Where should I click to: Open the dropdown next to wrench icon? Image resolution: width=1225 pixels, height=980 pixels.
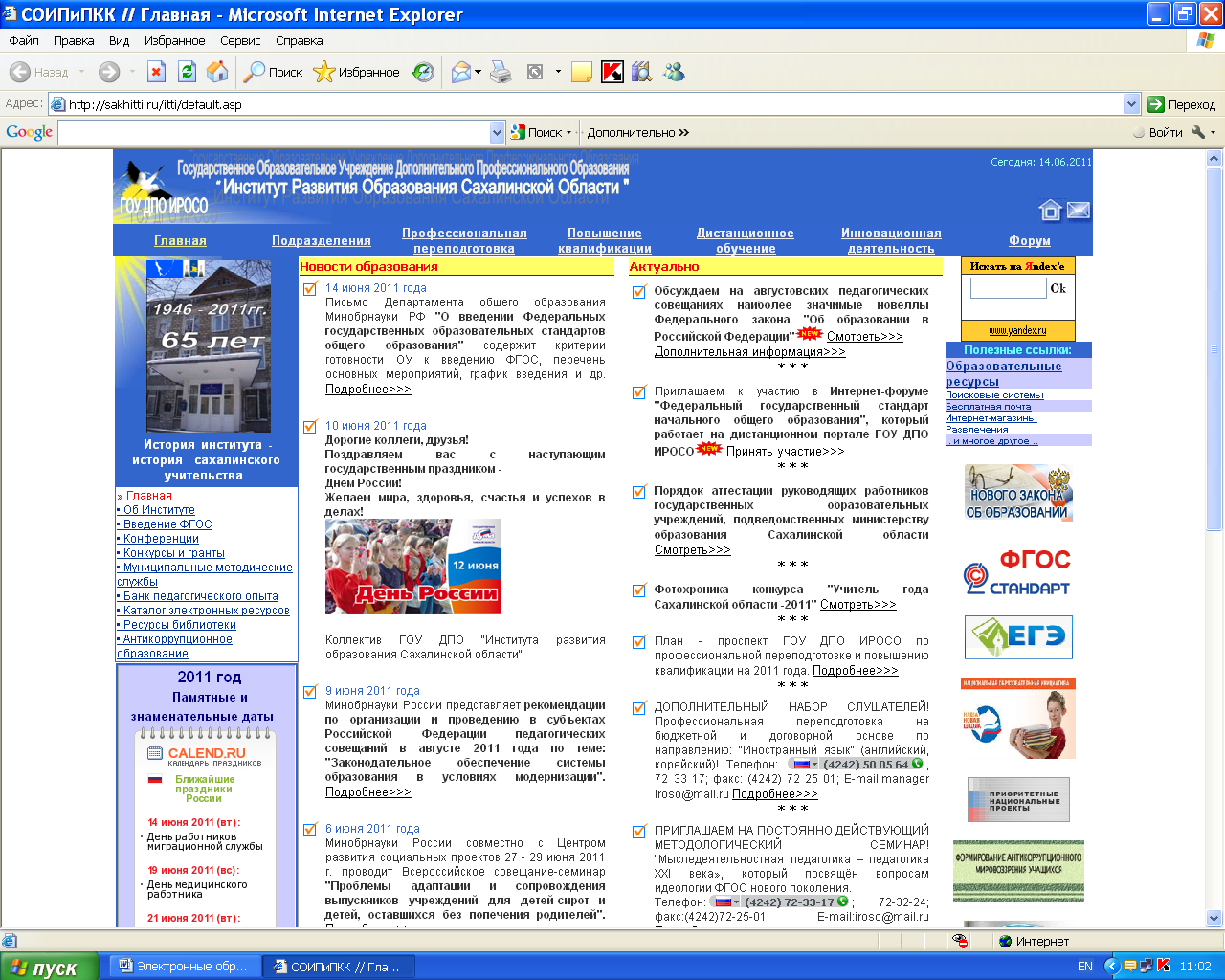[1214, 133]
